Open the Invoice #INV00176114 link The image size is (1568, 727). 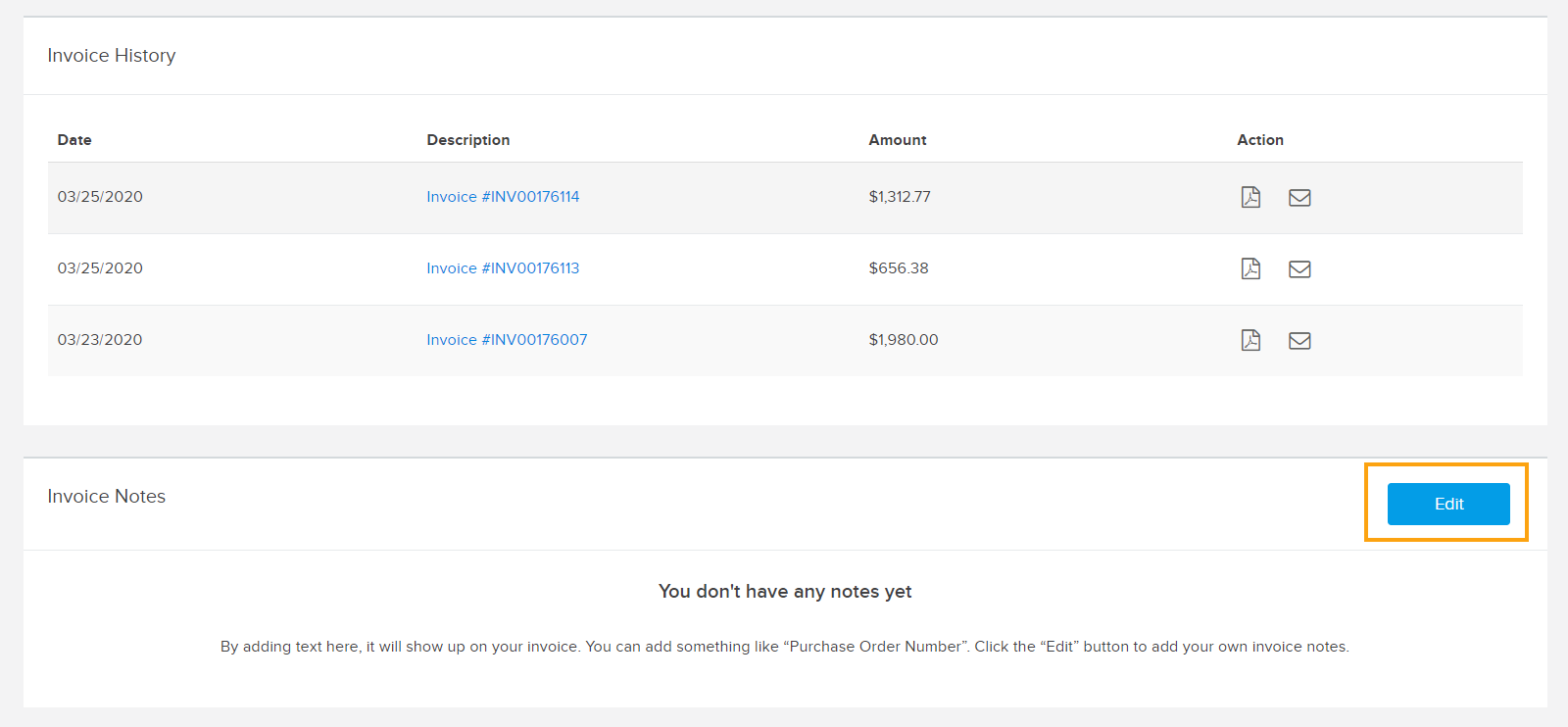[503, 197]
